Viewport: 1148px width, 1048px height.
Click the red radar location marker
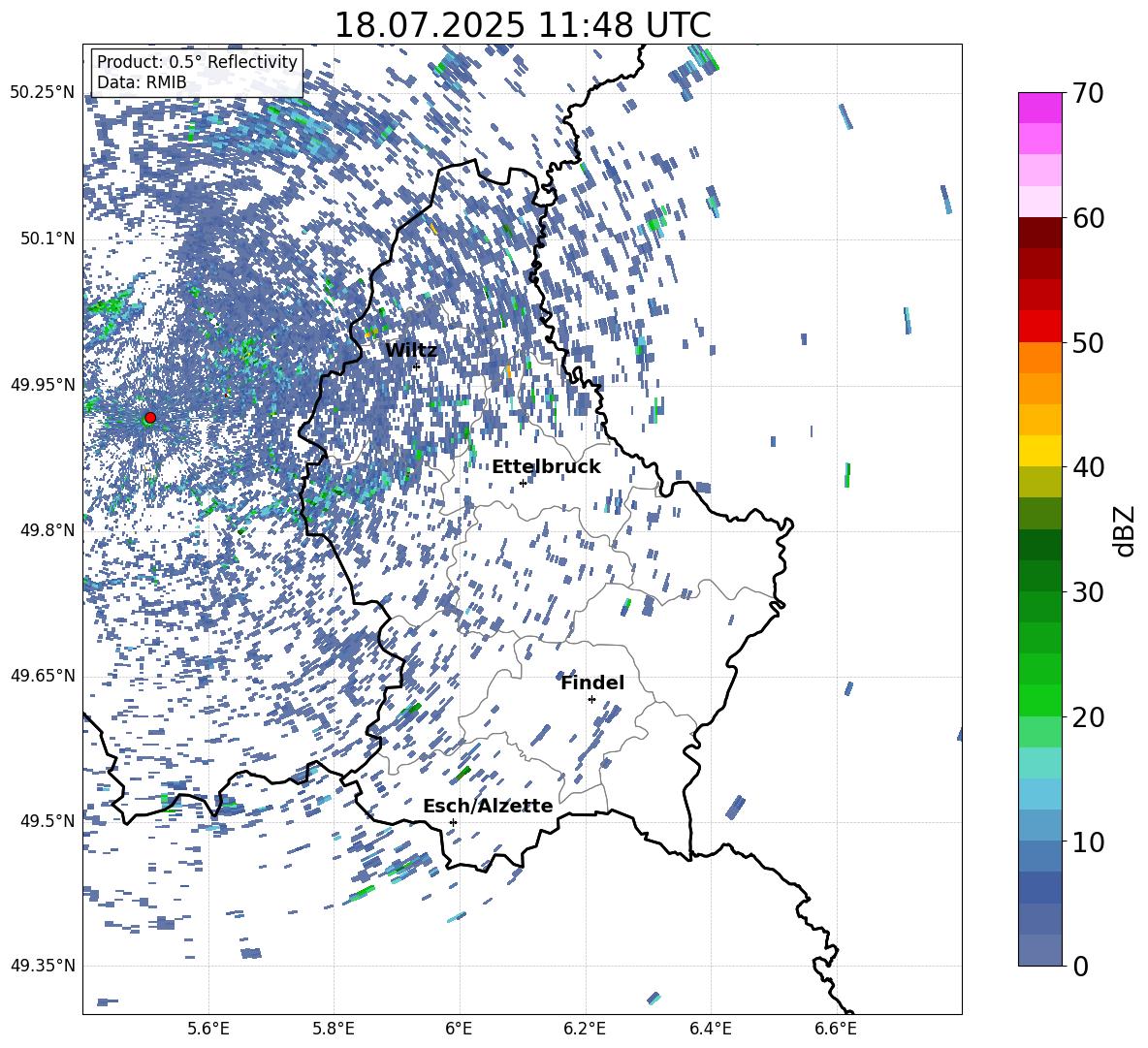coord(150,418)
